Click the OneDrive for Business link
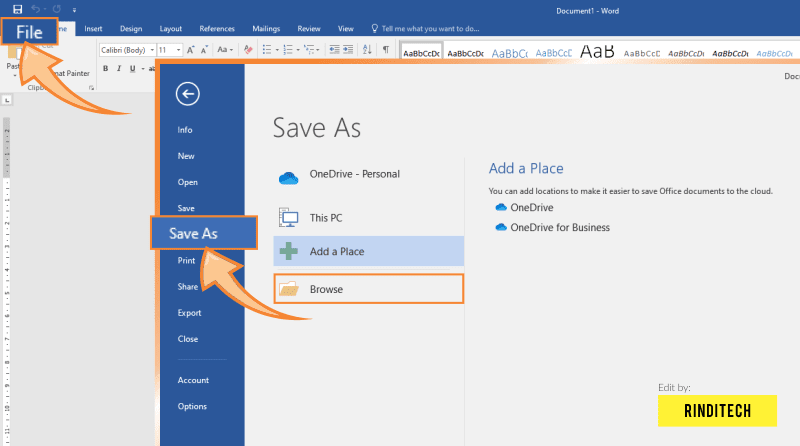The width and height of the screenshot is (800, 446). tap(560, 228)
